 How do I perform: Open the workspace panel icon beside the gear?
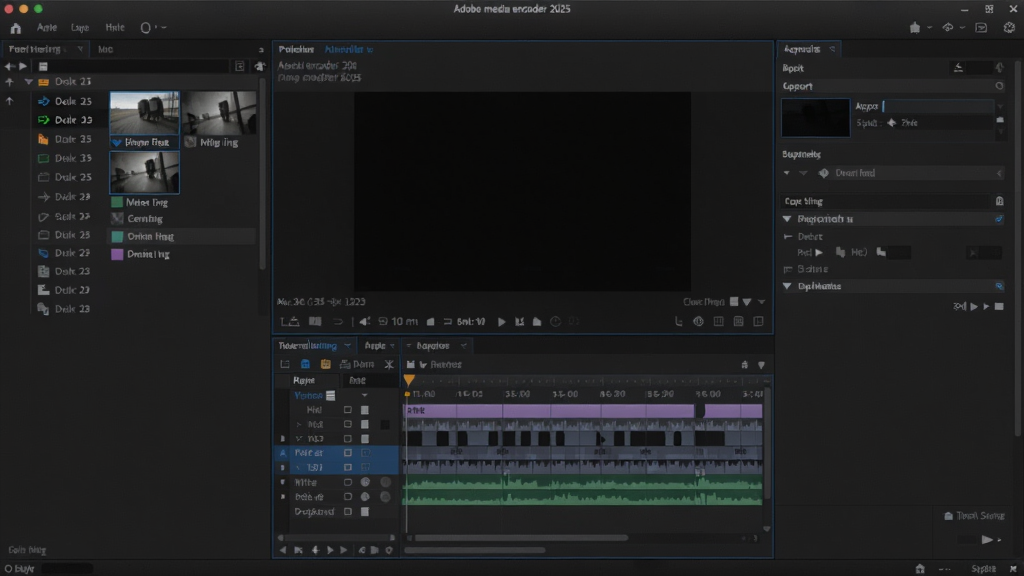[x=982, y=27]
